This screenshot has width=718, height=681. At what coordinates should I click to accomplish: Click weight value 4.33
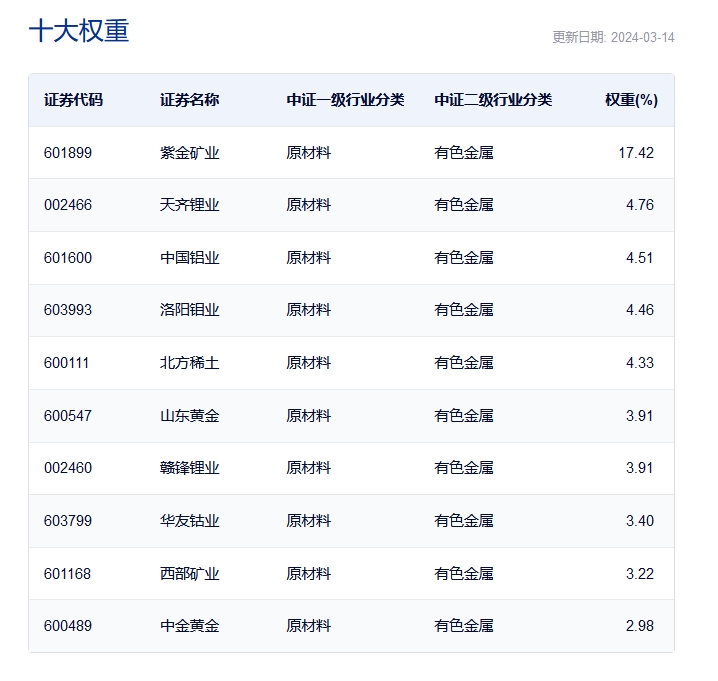pyautogui.click(x=640, y=363)
